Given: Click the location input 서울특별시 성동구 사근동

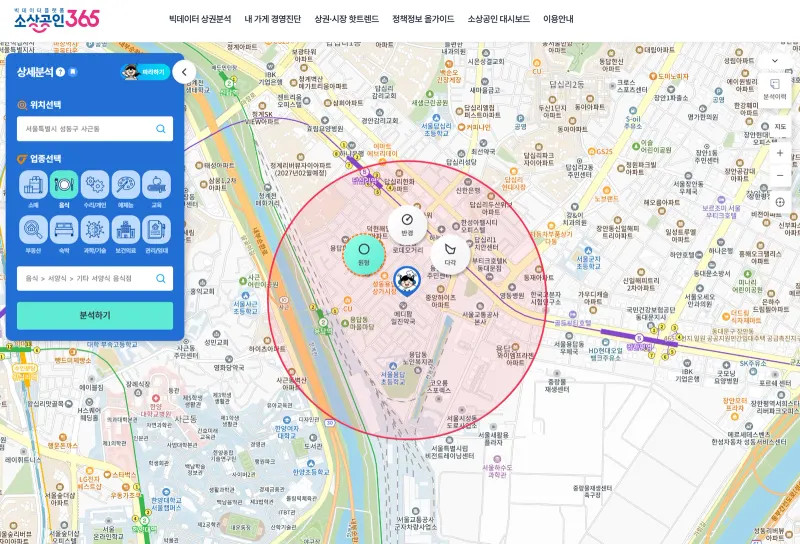Looking at the screenshot, I should tap(95, 129).
